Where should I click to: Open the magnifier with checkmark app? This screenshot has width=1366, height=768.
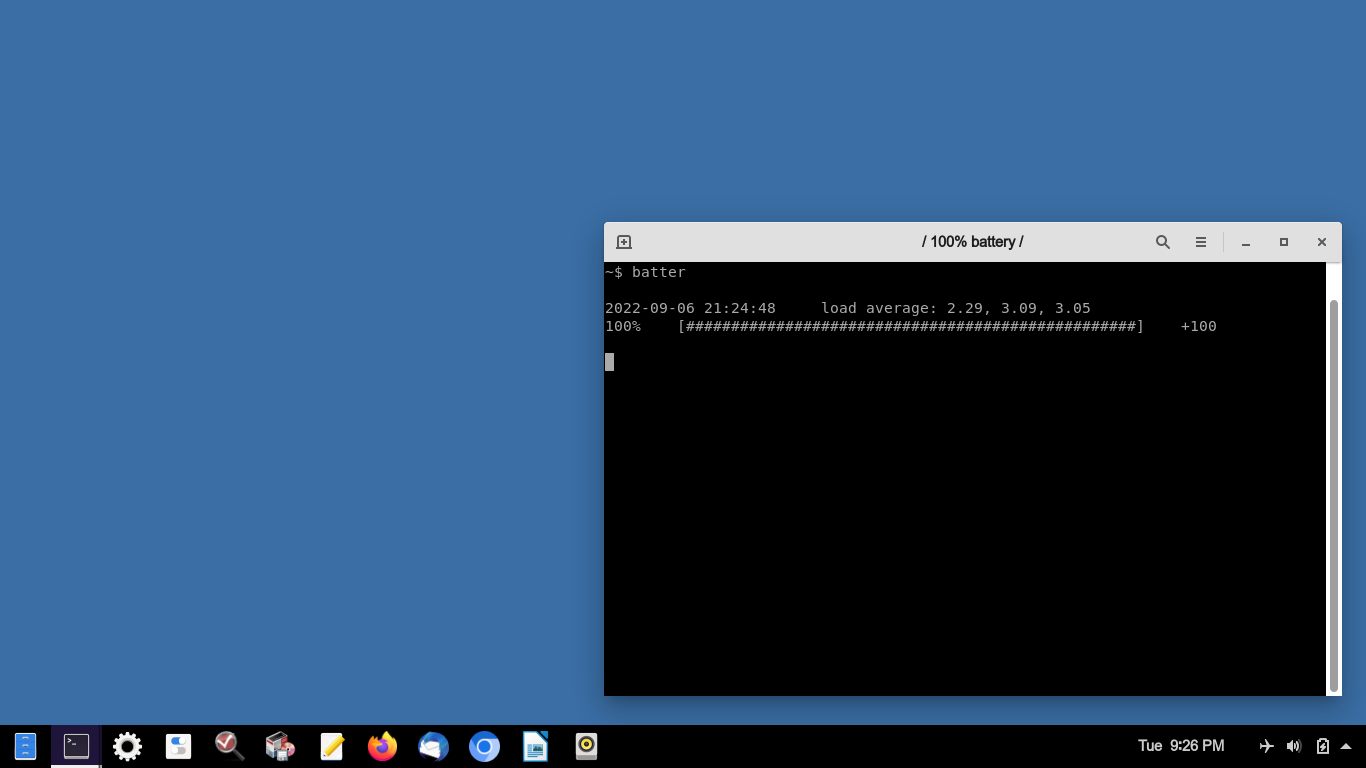[229, 746]
